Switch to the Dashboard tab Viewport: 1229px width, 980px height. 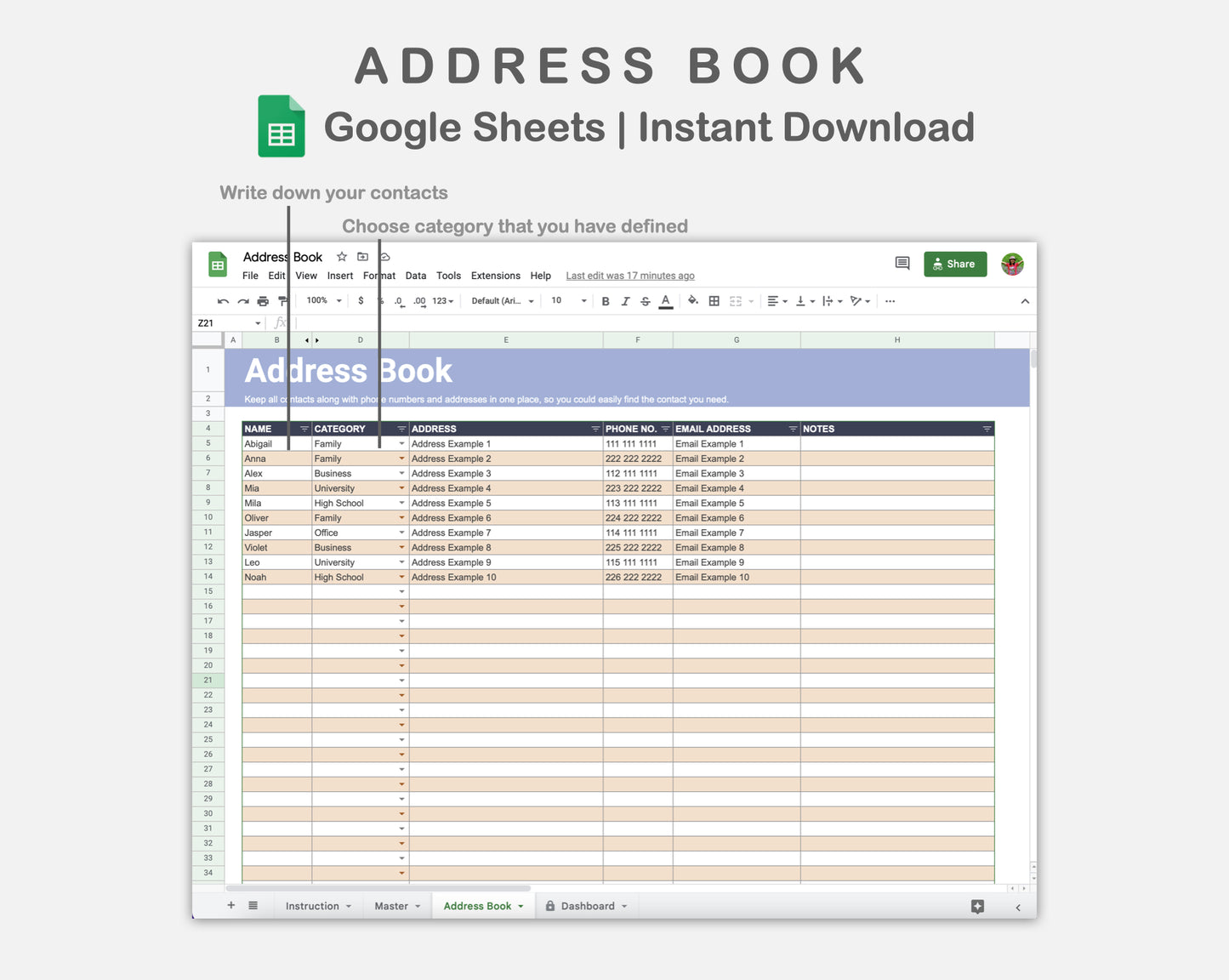point(587,905)
